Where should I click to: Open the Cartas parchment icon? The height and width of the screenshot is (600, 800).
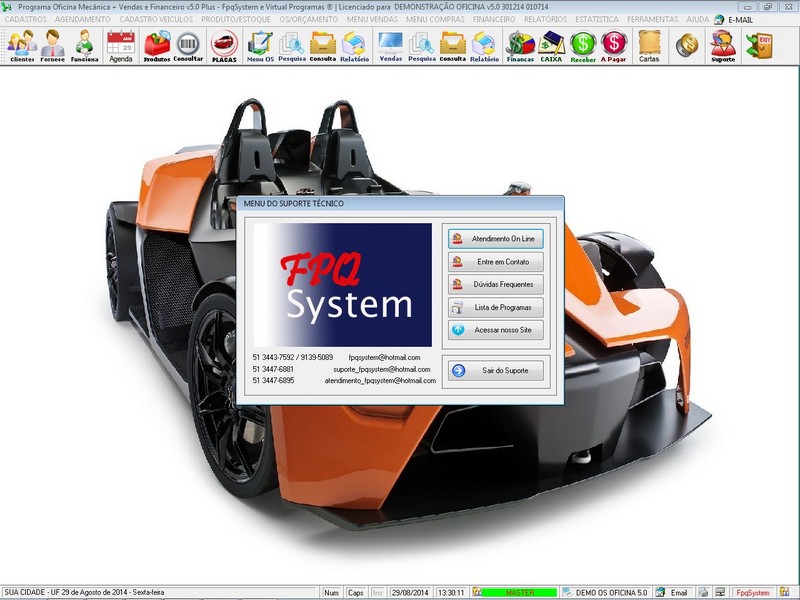(x=649, y=46)
